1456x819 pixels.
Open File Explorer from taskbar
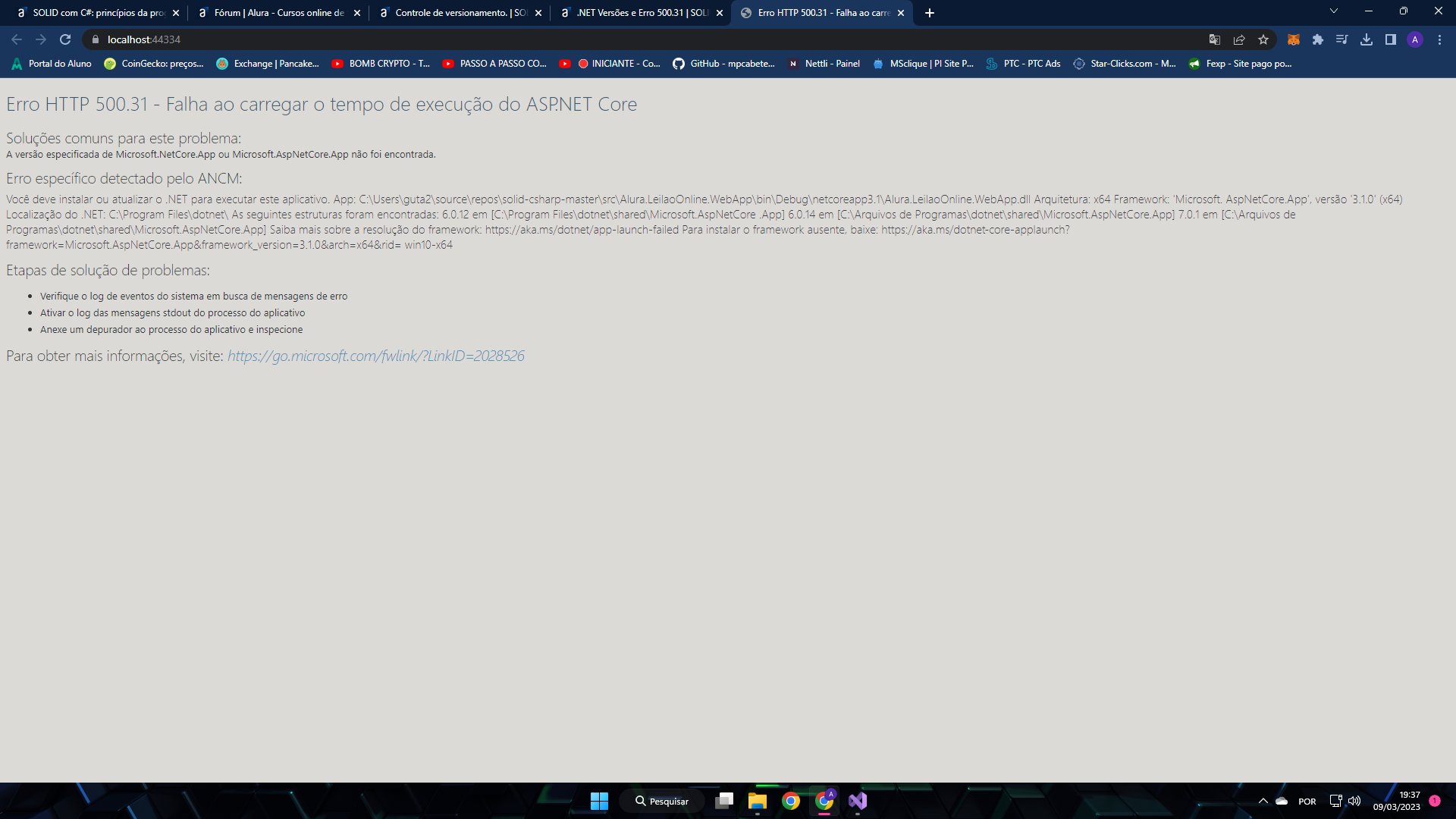coord(758,801)
